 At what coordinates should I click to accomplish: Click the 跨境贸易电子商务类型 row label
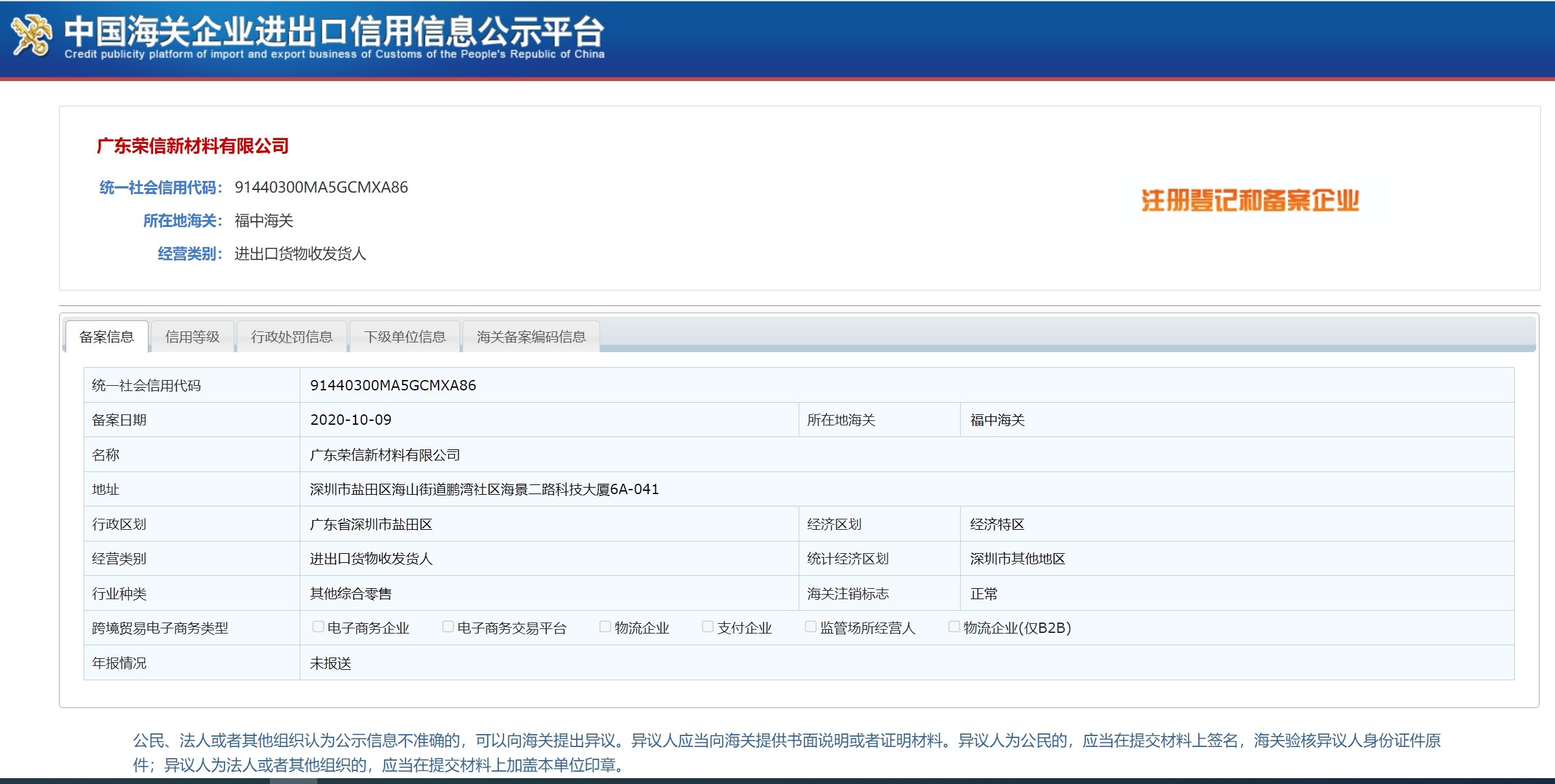tap(160, 628)
